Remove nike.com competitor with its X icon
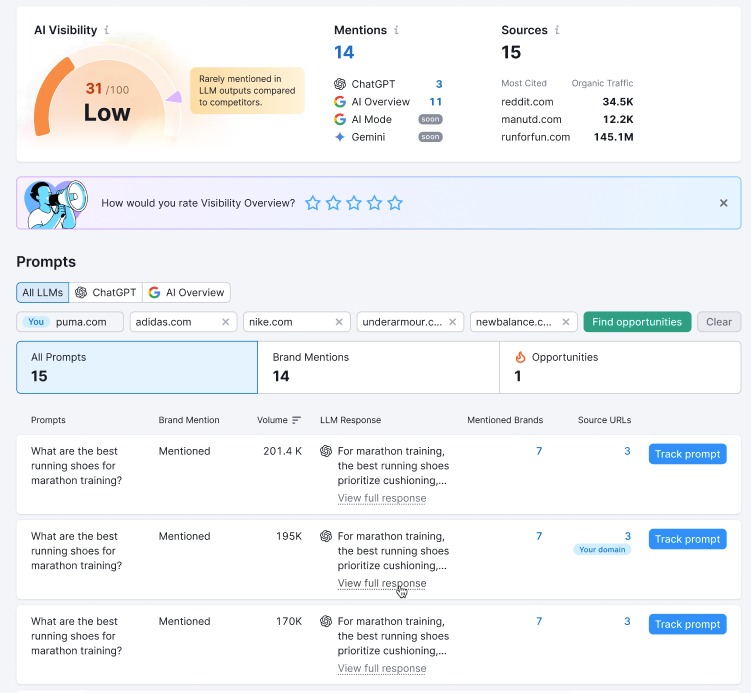The image size is (751, 693). click(339, 322)
